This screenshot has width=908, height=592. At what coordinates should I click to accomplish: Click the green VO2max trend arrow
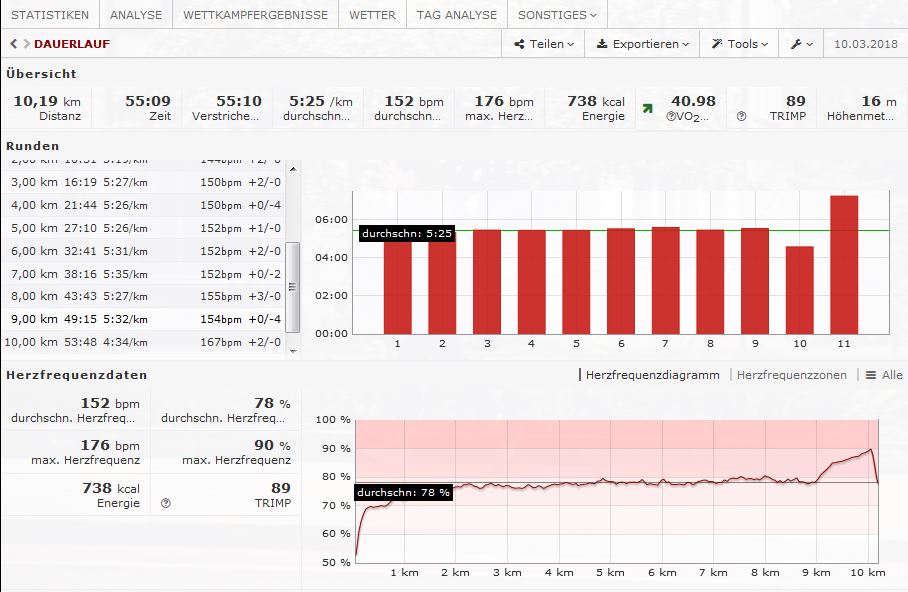[647, 108]
